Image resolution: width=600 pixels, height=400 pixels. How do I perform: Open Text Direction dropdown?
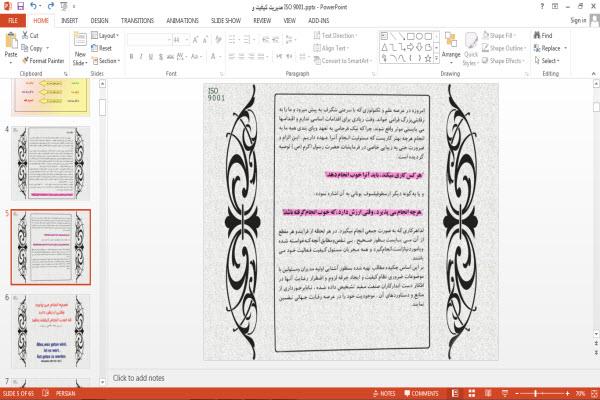coord(335,35)
